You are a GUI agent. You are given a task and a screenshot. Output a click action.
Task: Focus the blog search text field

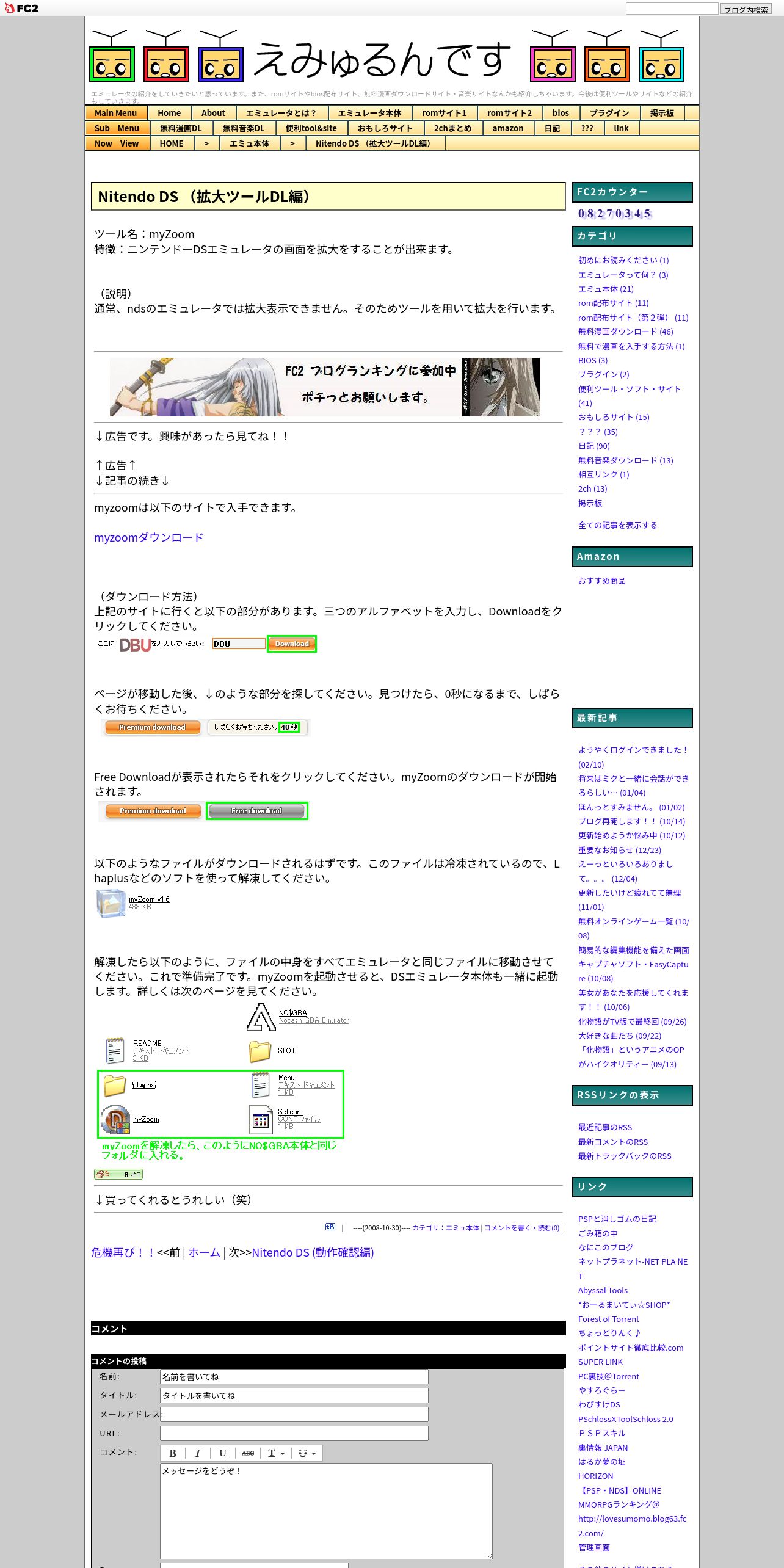672,9
